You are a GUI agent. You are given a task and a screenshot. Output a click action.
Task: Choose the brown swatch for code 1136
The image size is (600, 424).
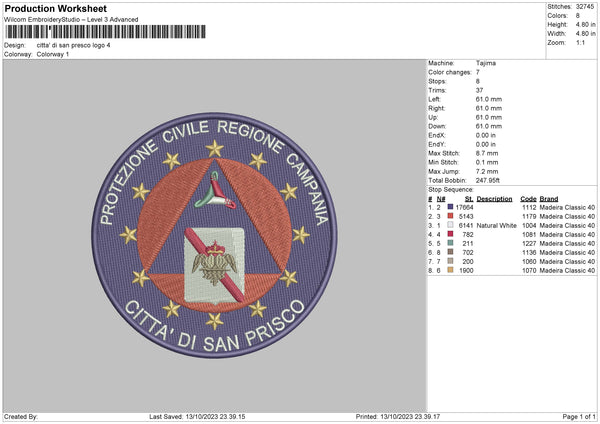(x=450, y=252)
